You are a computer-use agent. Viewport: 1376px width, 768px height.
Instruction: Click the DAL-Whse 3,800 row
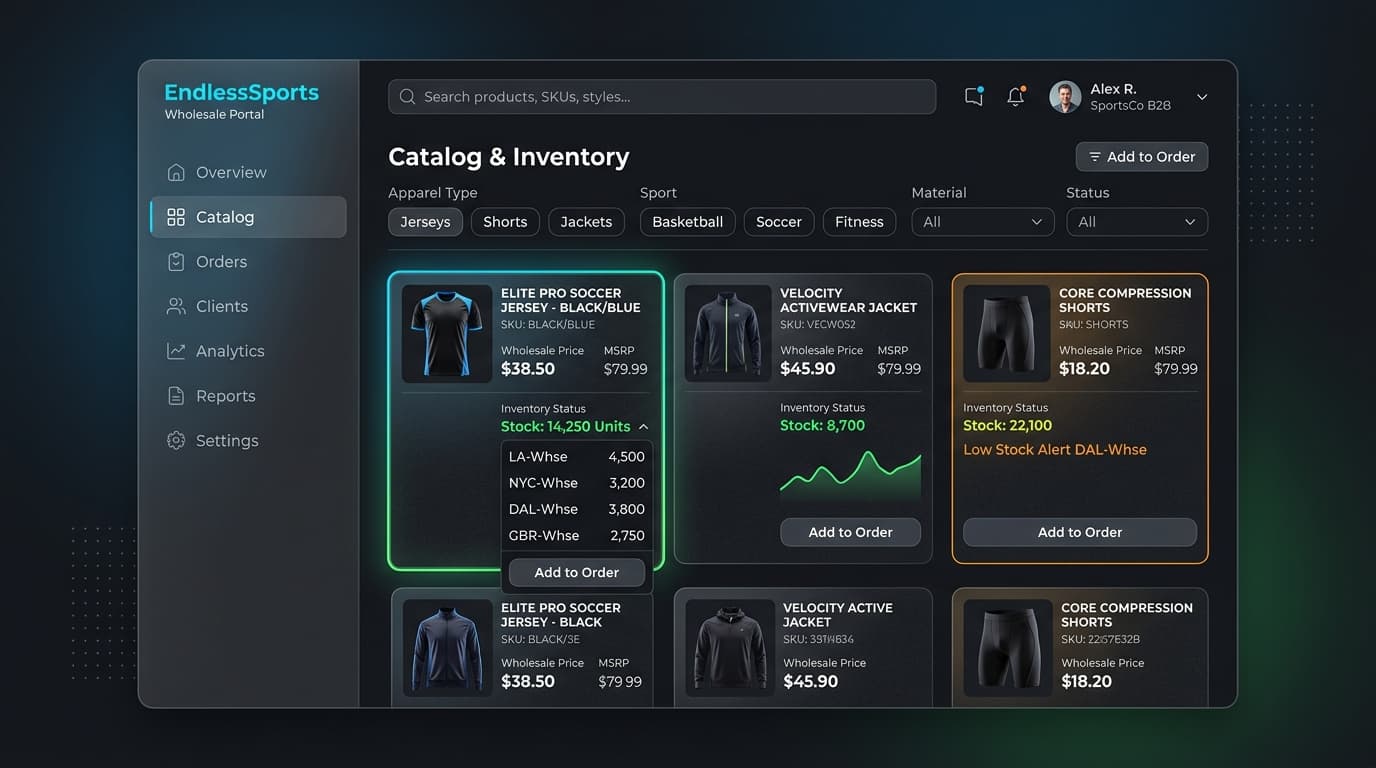577,509
